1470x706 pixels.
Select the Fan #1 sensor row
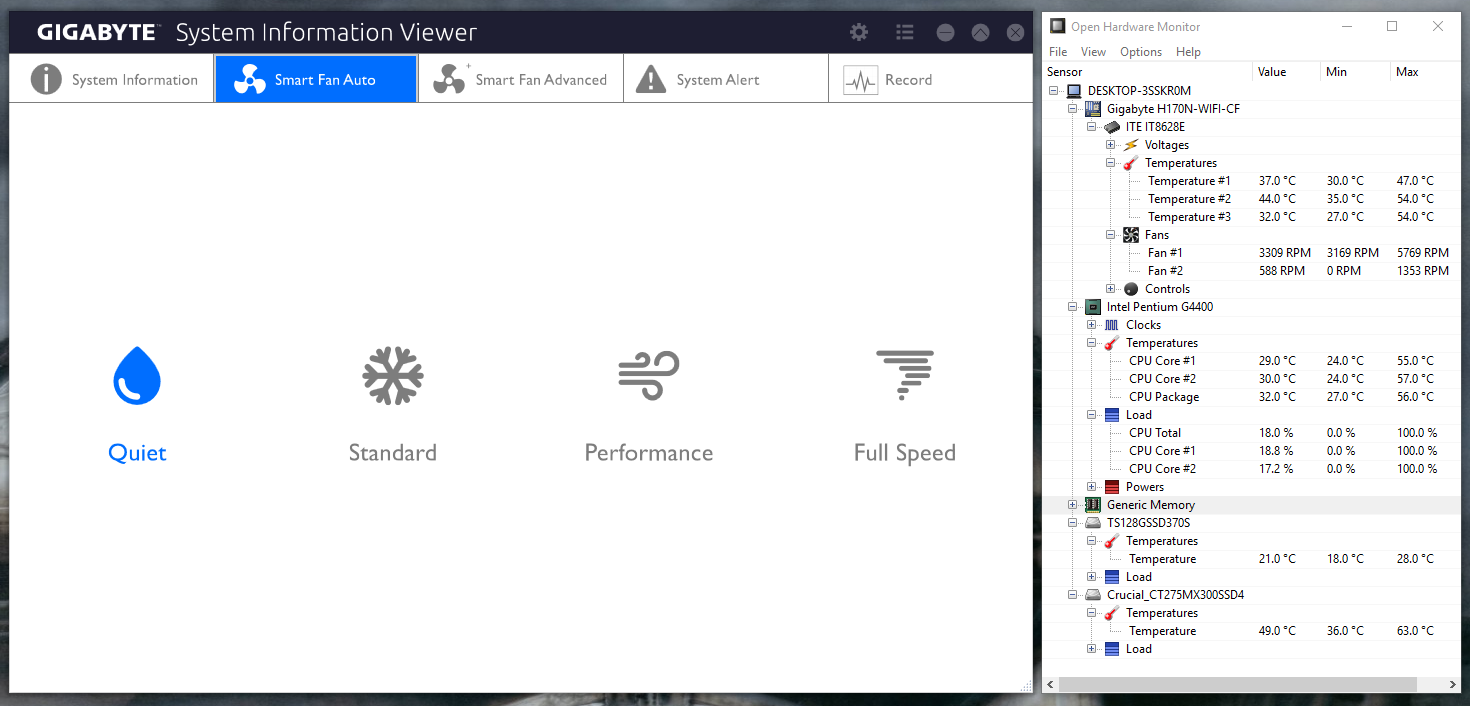pos(1251,253)
